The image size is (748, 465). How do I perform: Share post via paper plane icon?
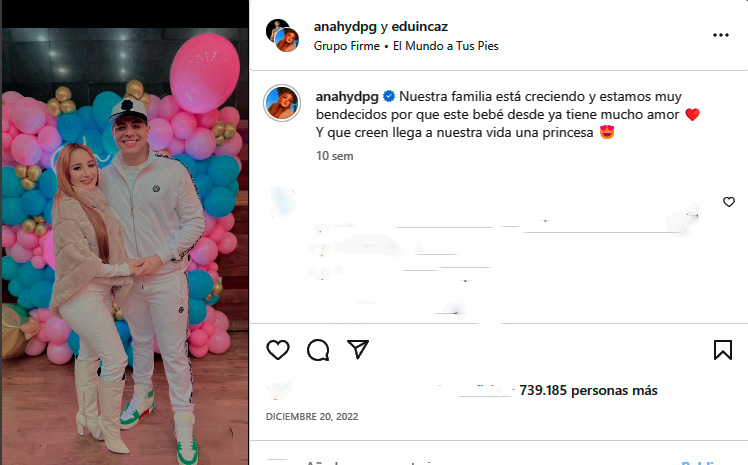(x=358, y=349)
